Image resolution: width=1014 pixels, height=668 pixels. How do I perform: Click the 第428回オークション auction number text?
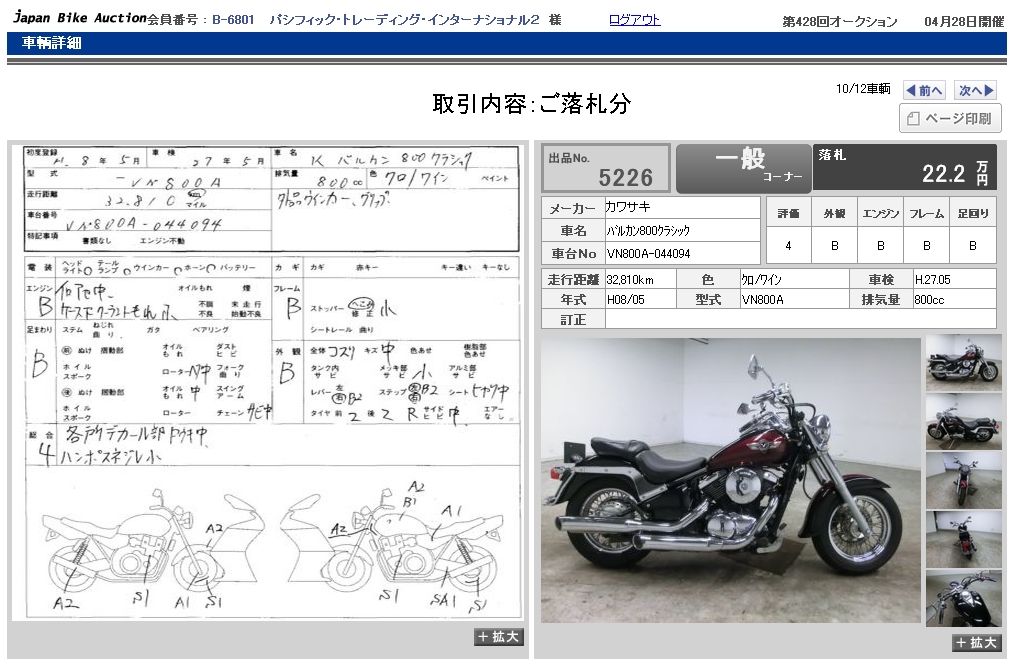[x=839, y=21]
